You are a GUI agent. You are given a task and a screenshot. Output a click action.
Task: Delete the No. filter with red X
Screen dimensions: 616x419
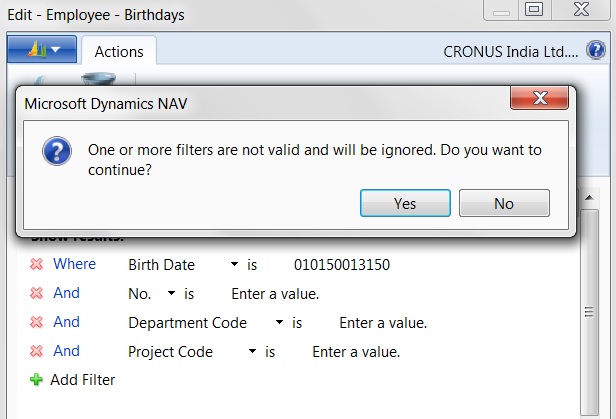tap(36, 293)
